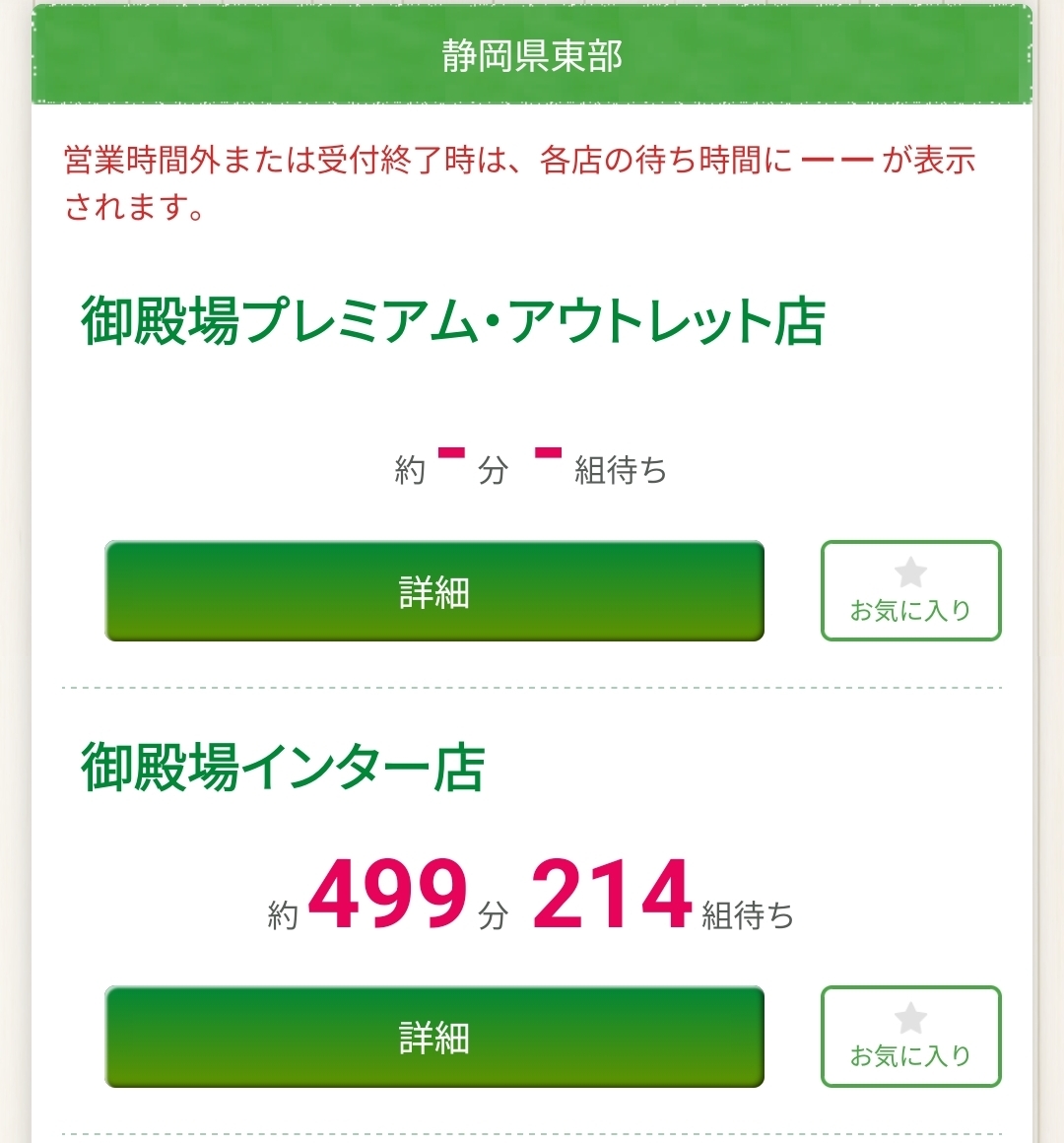Click the 分 label after 499

click(493, 916)
